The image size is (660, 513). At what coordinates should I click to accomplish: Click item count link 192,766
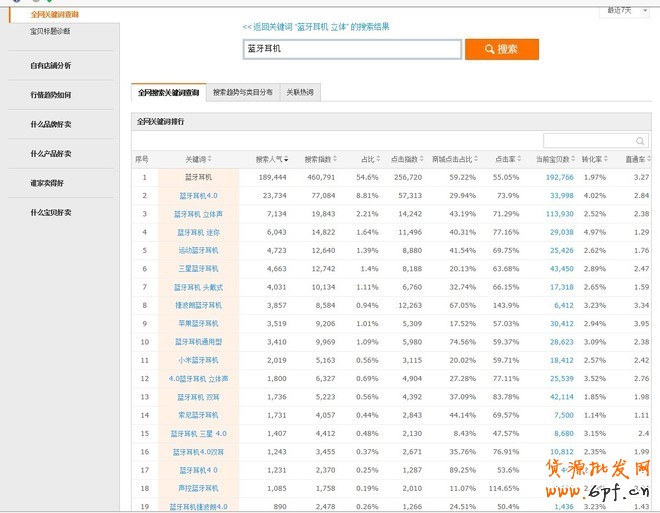[559, 177]
